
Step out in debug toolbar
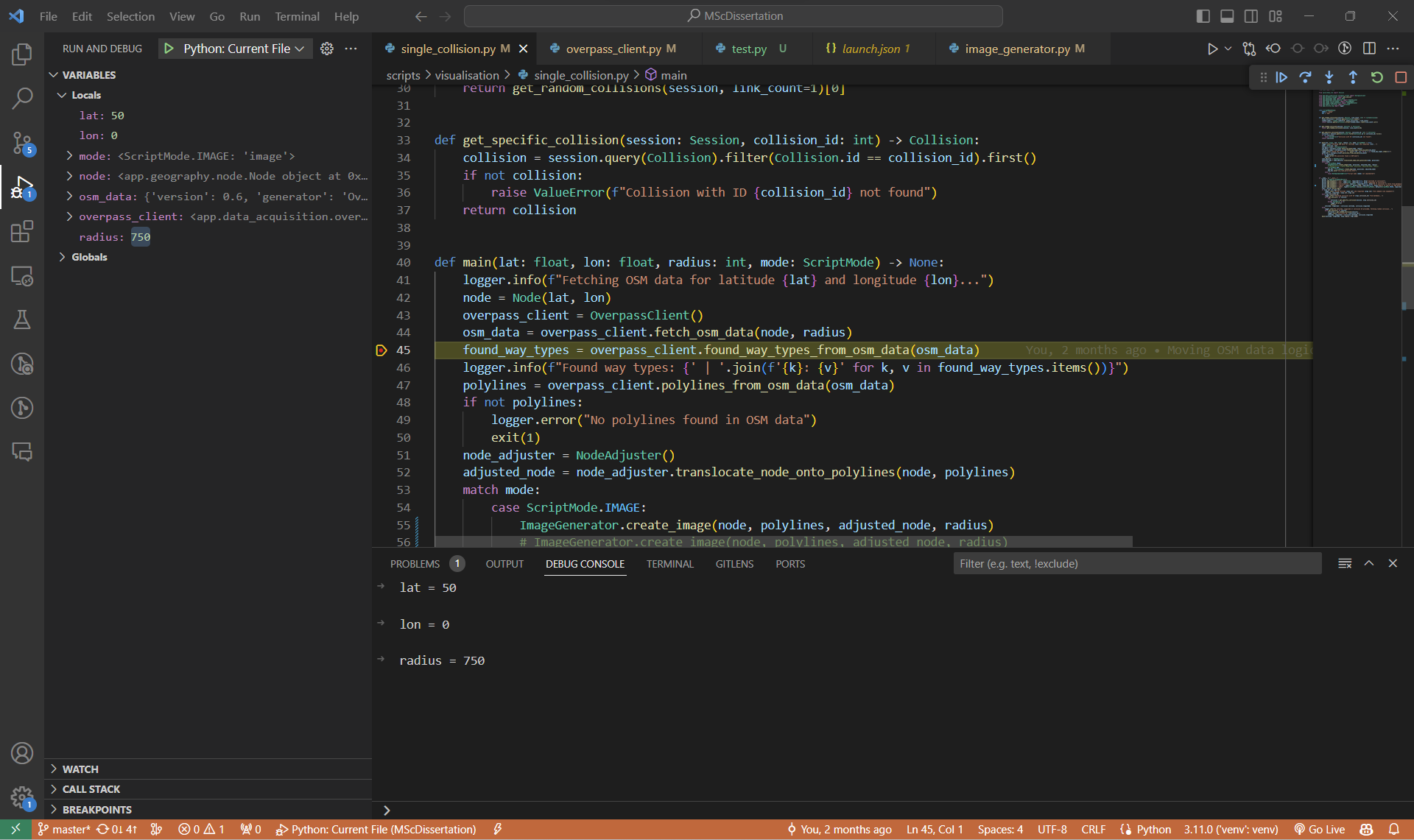click(x=1353, y=77)
